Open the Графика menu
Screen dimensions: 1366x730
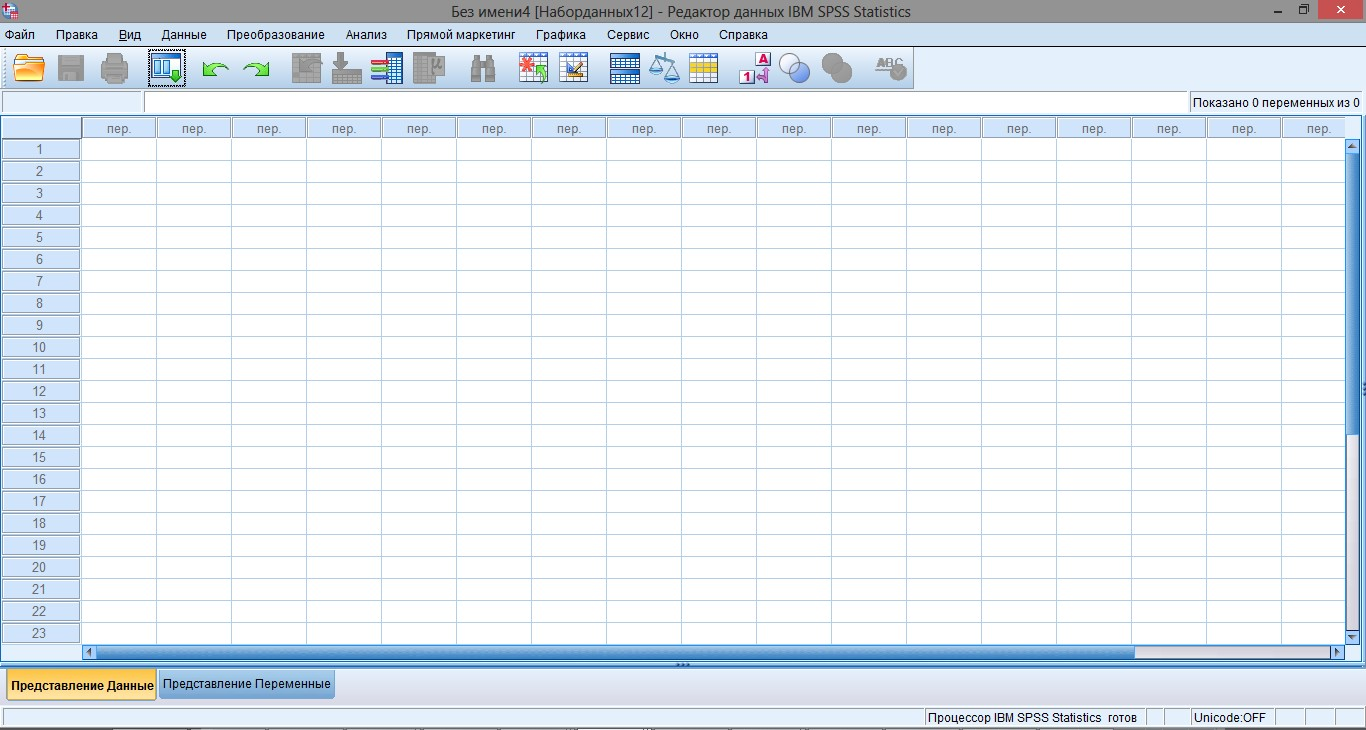[x=561, y=34]
